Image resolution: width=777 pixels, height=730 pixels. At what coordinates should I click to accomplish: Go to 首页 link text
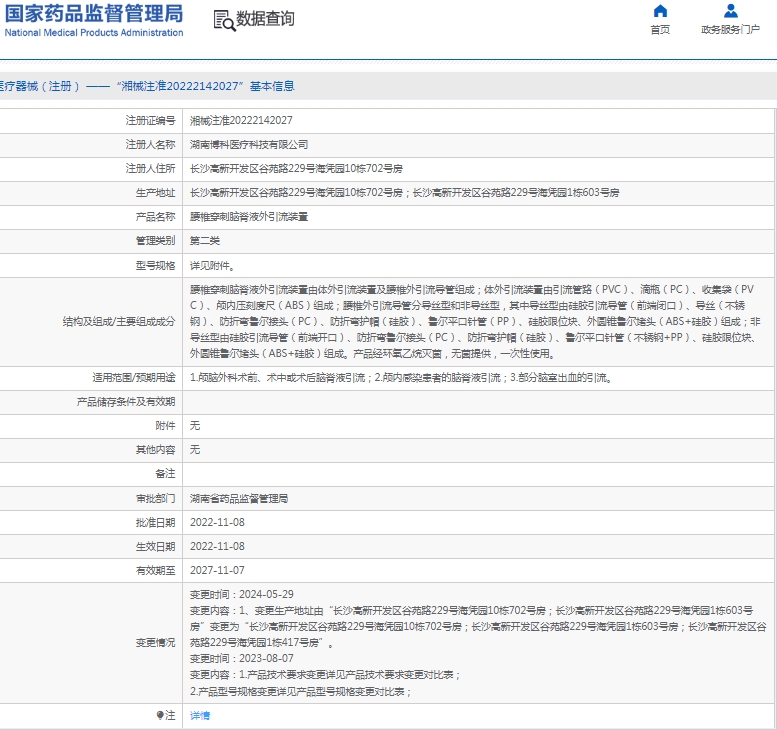tap(660, 30)
